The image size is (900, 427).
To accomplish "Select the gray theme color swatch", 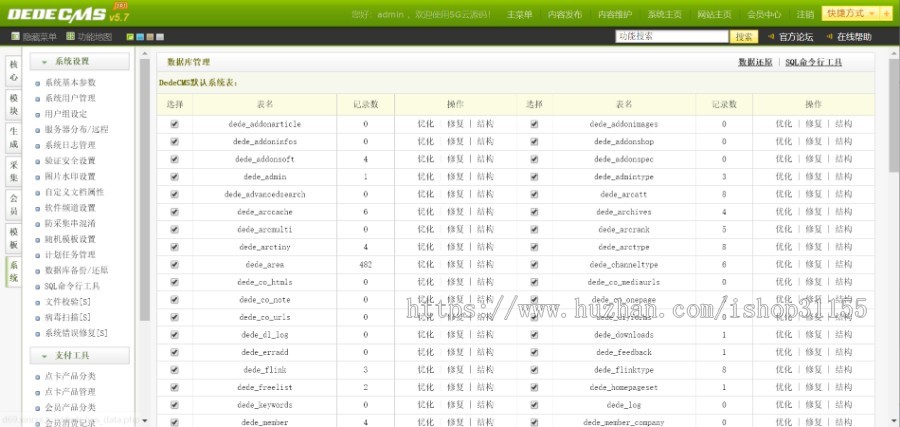I will (160, 37).
